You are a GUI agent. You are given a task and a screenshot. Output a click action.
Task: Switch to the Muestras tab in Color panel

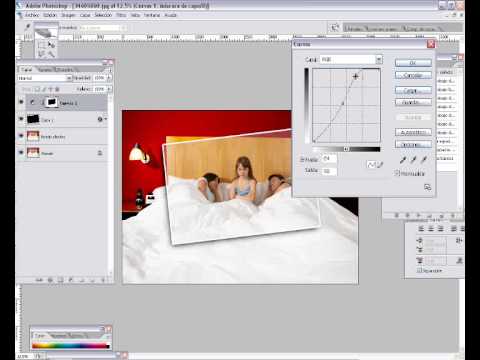tap(59, 336)
